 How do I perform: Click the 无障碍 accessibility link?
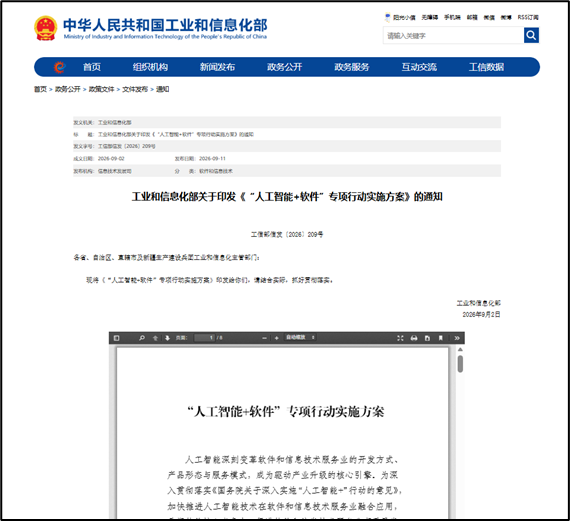click(x=430, y=17)
